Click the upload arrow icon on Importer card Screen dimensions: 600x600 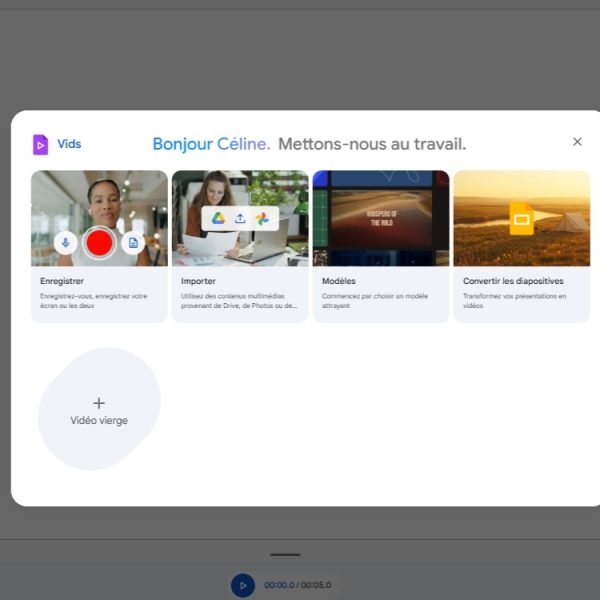point(240,218)
